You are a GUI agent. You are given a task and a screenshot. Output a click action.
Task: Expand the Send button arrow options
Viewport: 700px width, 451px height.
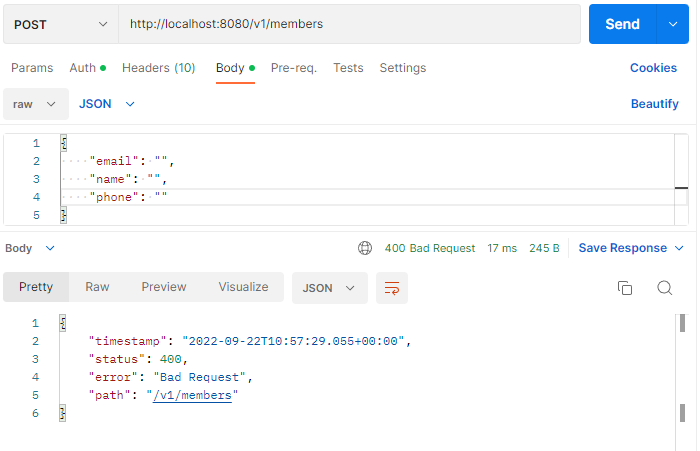672,24
